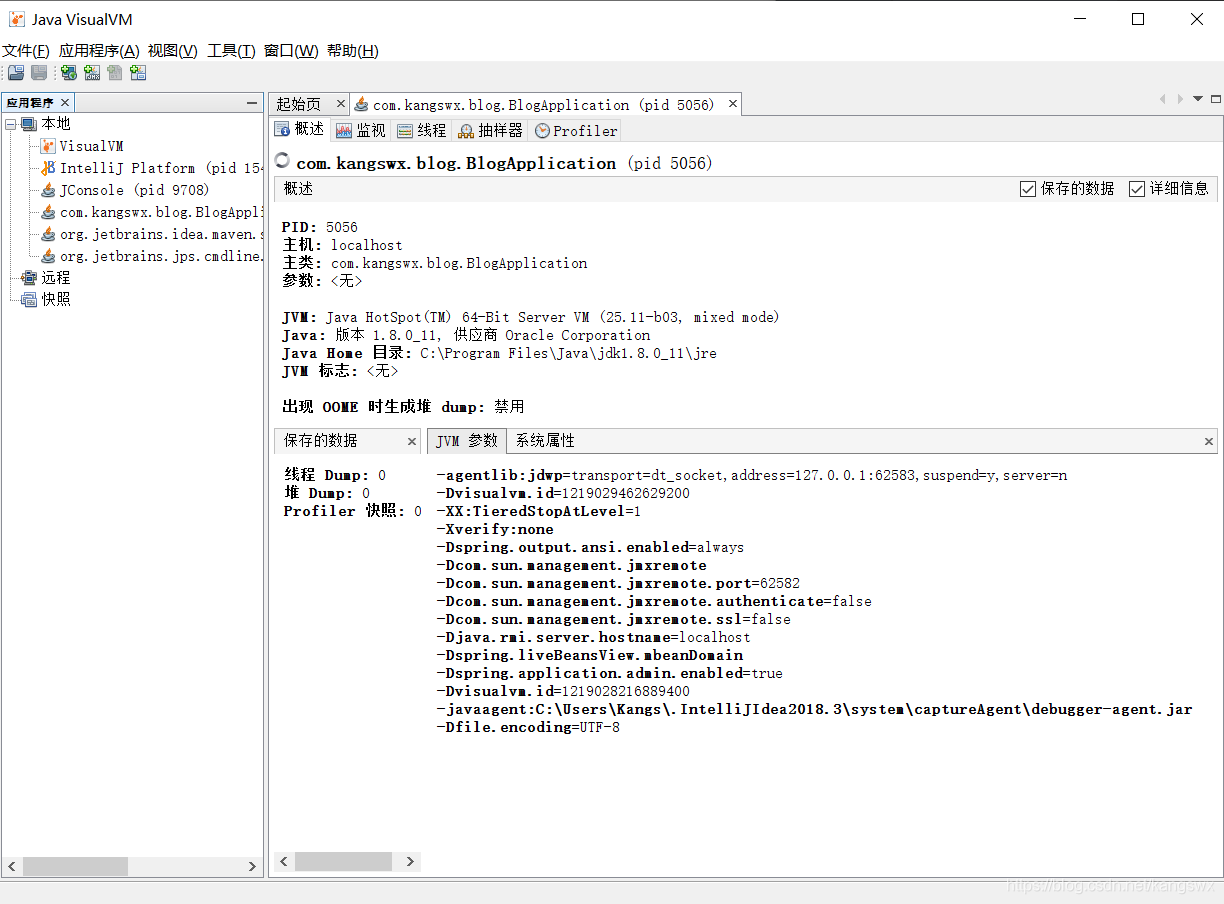Click right arrow of overview pane scrollbar
Viewport: 1224px width, 904px height.
coord(410,861)
